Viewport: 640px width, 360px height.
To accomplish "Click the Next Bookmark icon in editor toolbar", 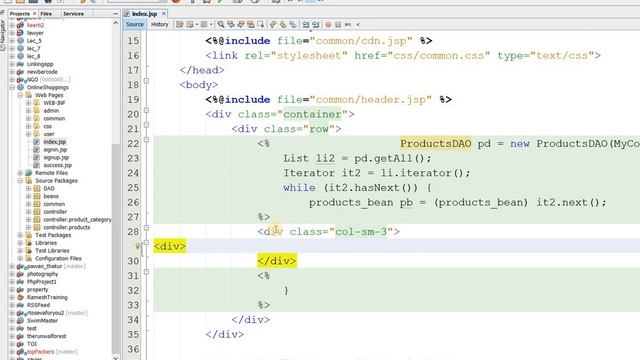I will coord(282,24).
